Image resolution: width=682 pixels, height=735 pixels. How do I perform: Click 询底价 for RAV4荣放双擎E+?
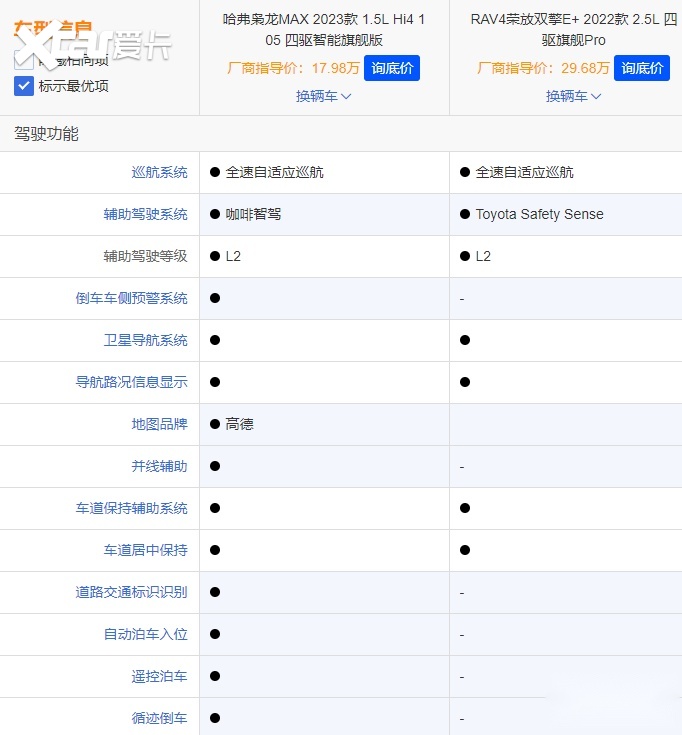(x=641, y=68)
